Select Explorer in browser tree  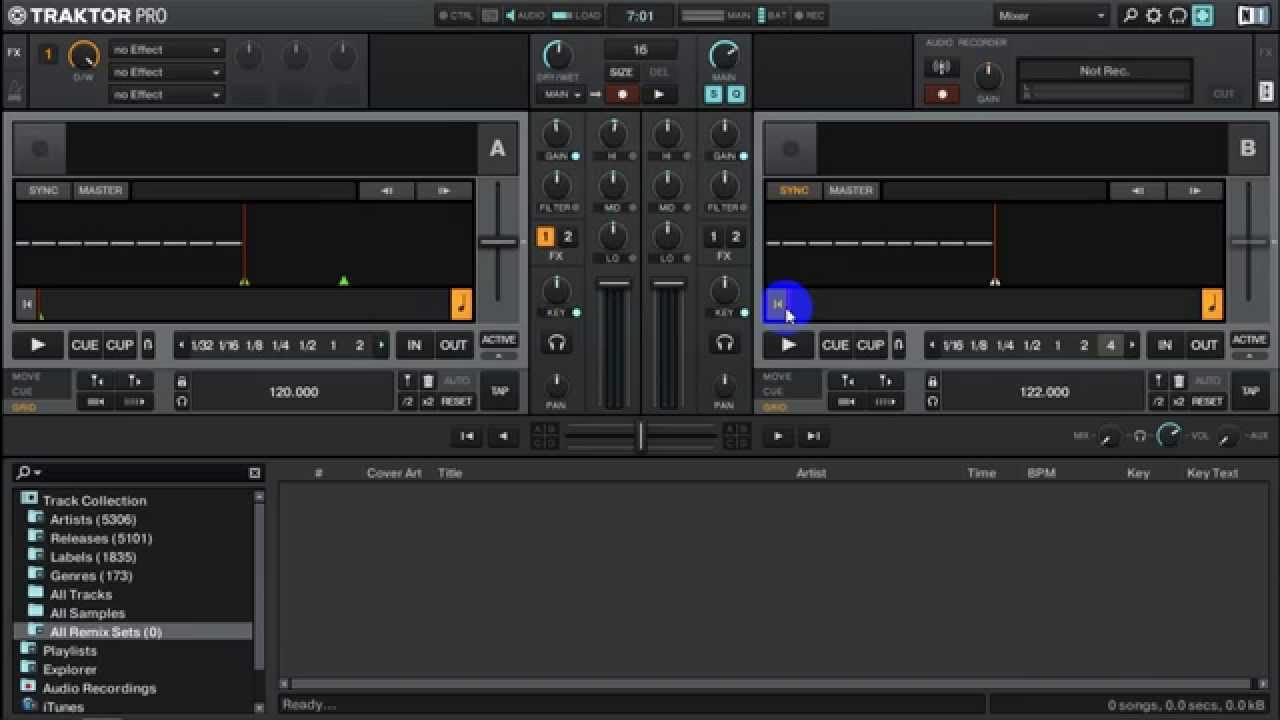(x=70, y=670)
